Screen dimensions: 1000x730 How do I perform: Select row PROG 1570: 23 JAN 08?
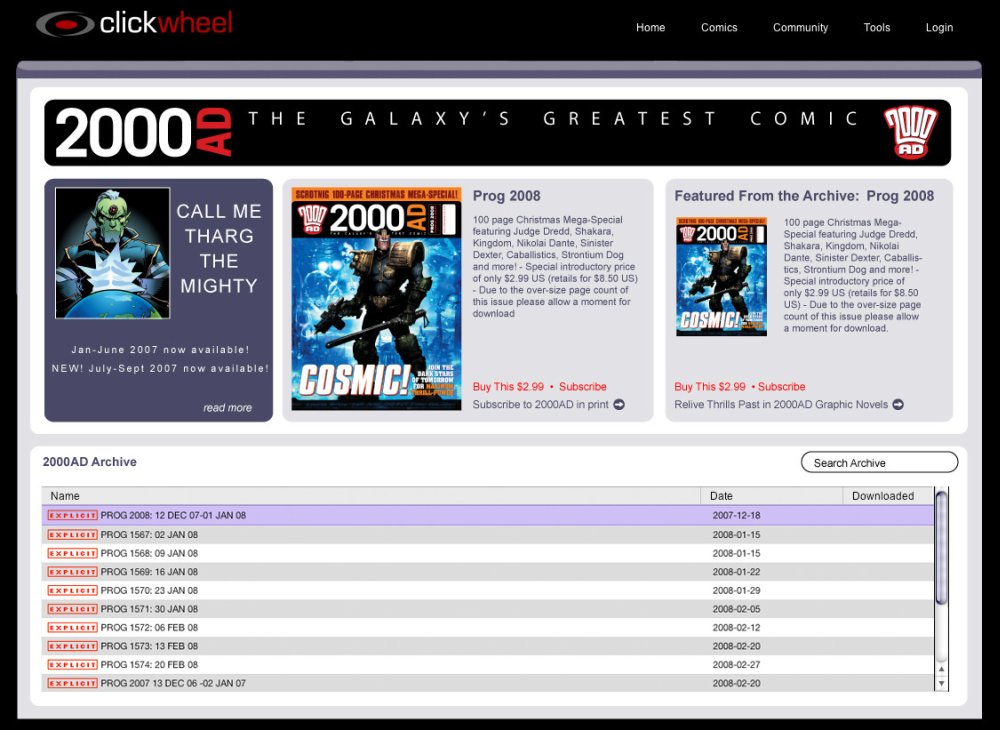[x=488, y=590]
